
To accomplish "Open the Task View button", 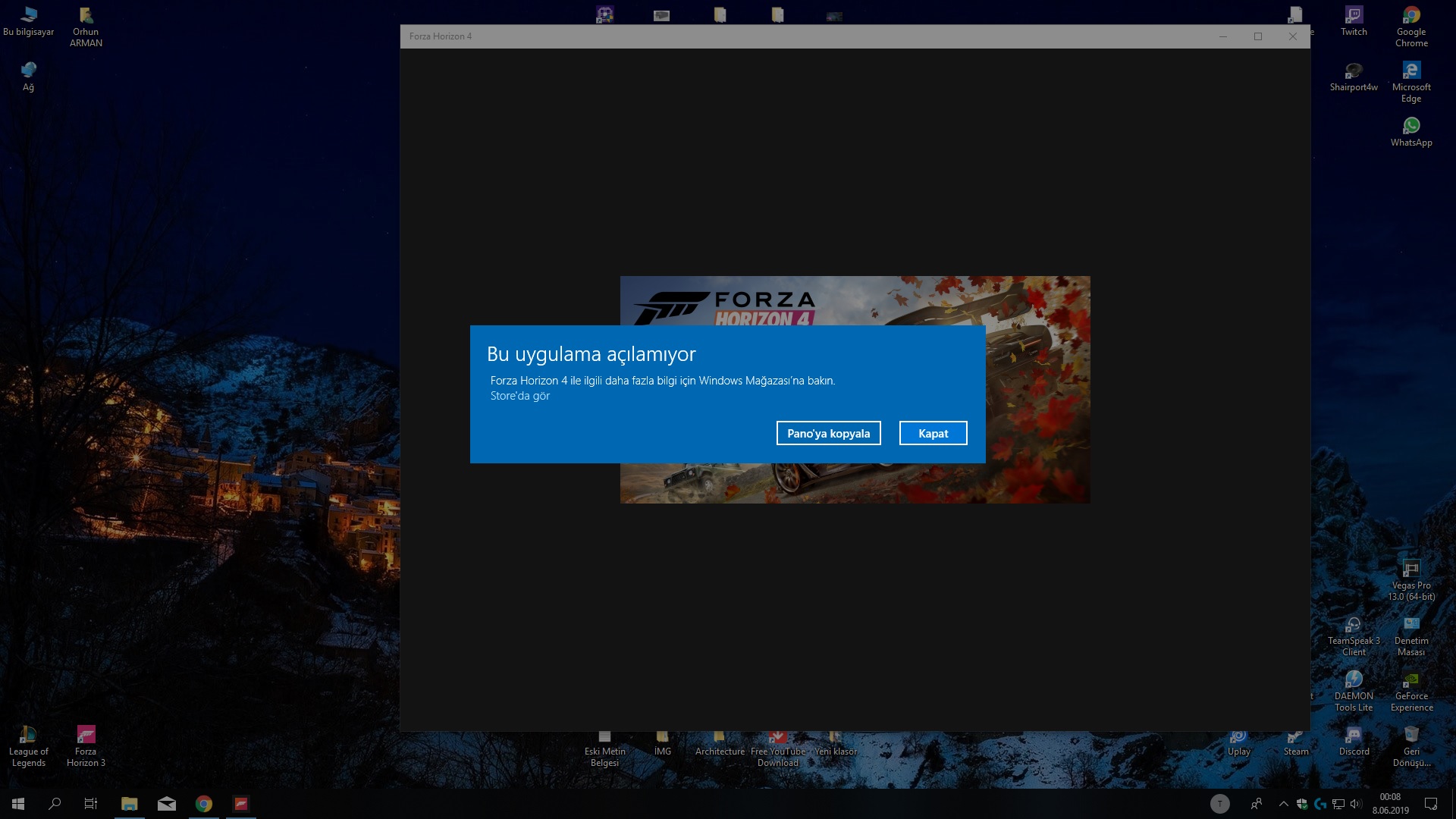I will pos(91,803).
